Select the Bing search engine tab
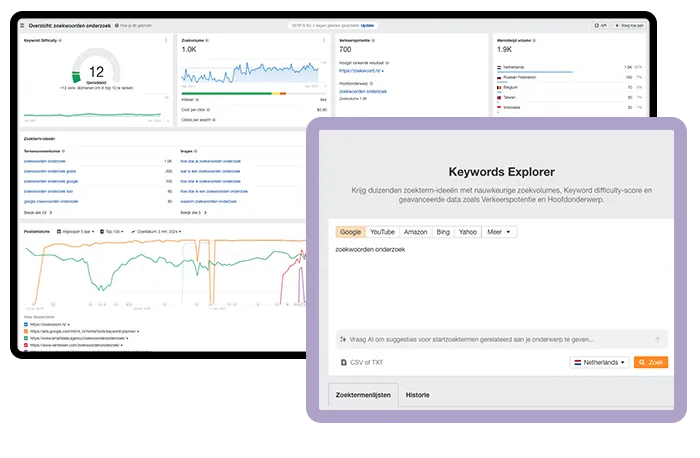This screenshot has width=700, height=458. pyautogui.click(x=443, y=232)
